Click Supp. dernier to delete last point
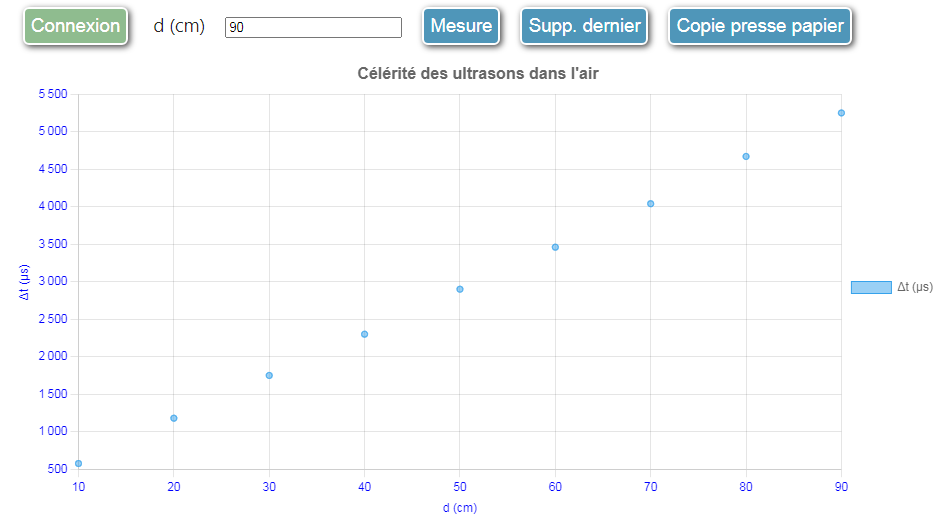Viewport: 949px width, 524px height. (584, 26)
